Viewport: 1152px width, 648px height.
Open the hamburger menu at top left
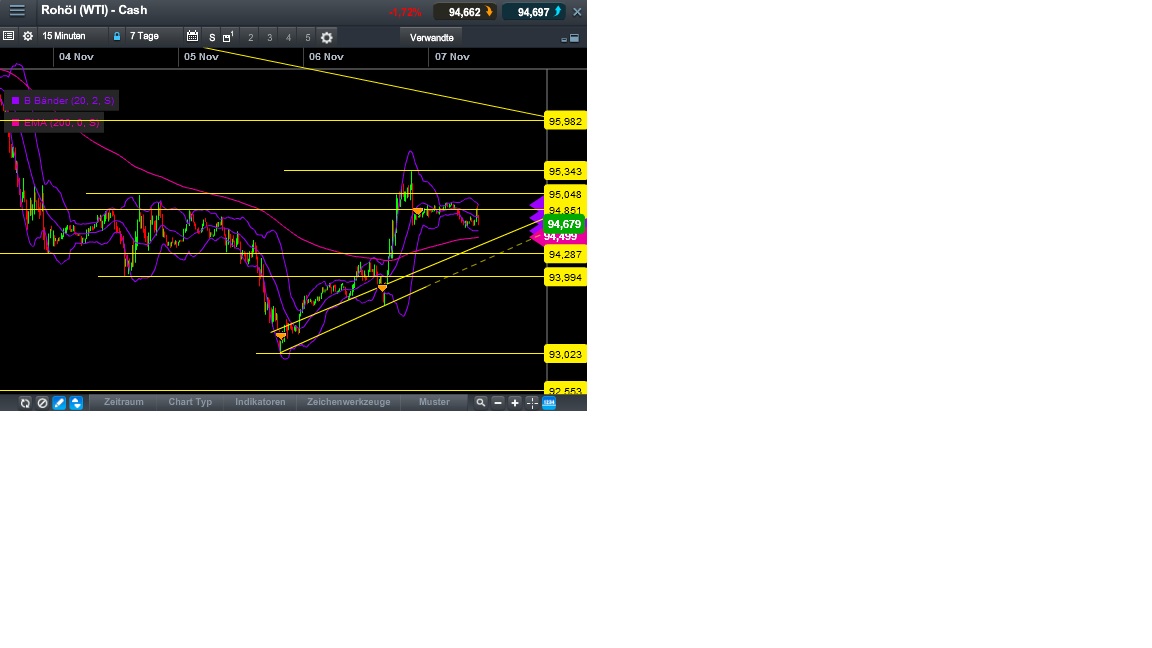[x=17, y=11]
